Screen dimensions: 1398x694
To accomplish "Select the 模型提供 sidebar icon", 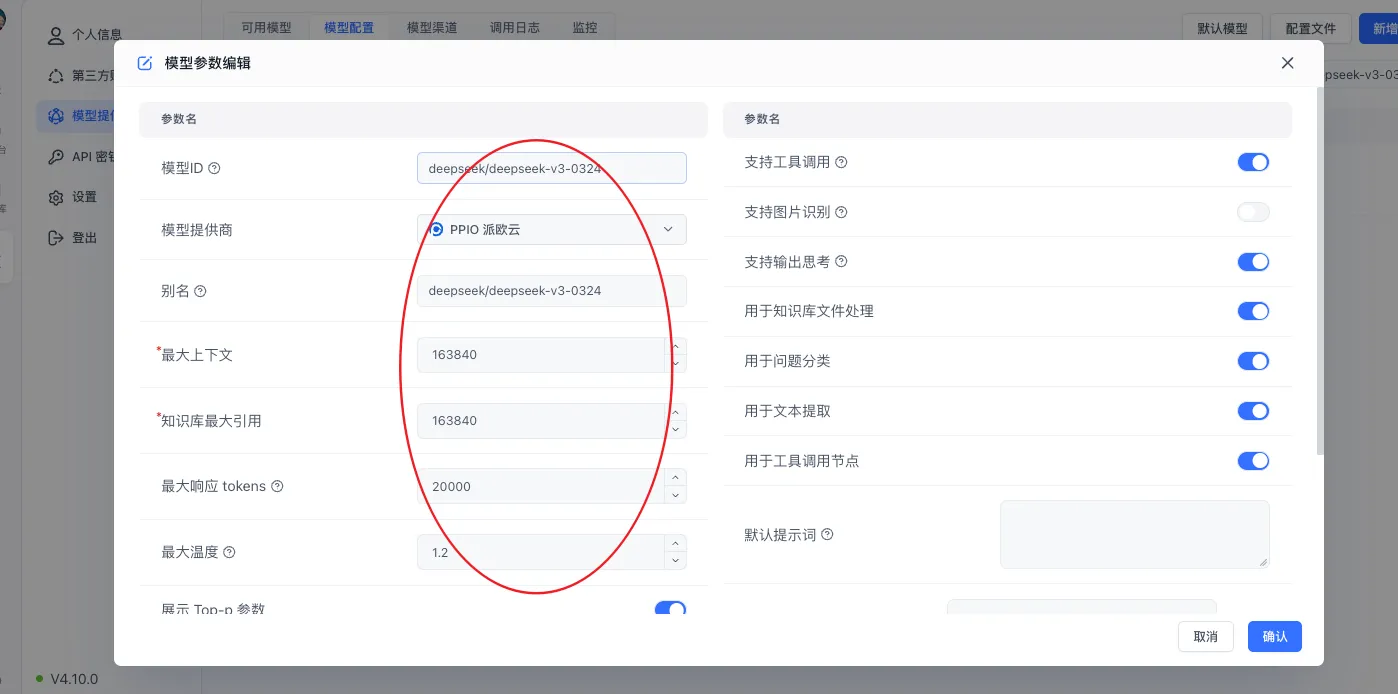I will point(56,116).
